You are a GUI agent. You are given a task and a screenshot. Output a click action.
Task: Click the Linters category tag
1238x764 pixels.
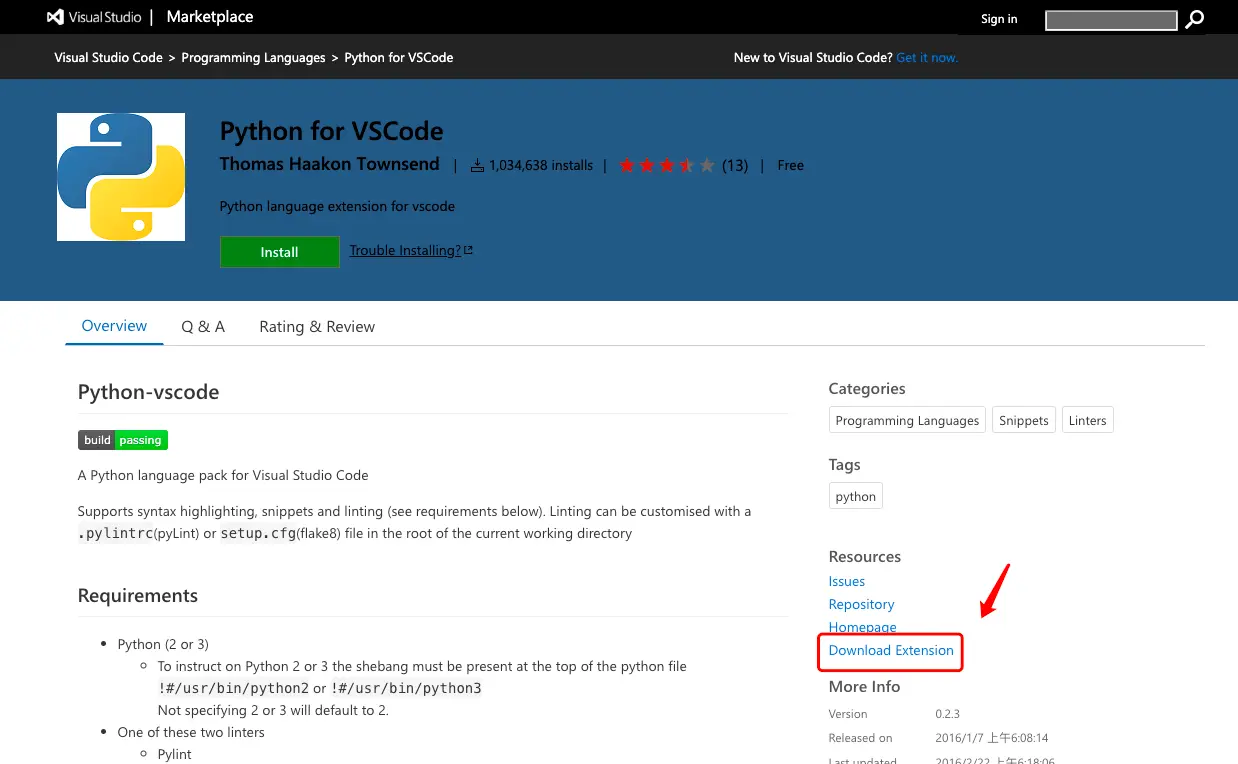(1087, 420)
